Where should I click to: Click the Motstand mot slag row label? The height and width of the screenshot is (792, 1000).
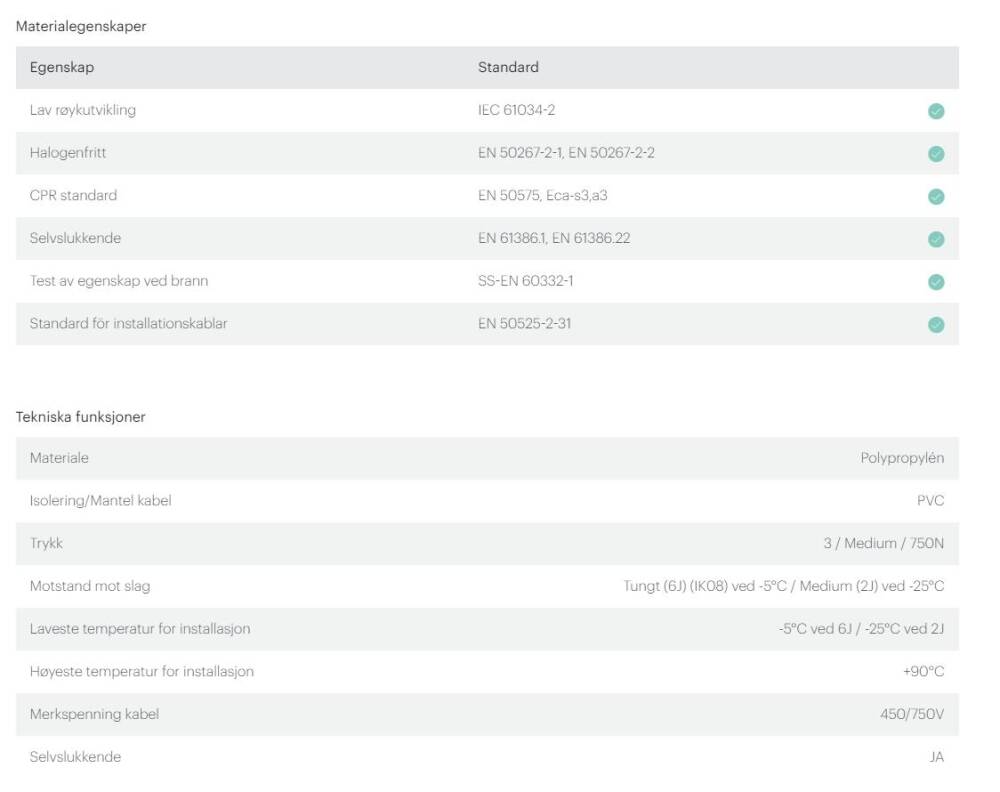click(x=90, y=586)
